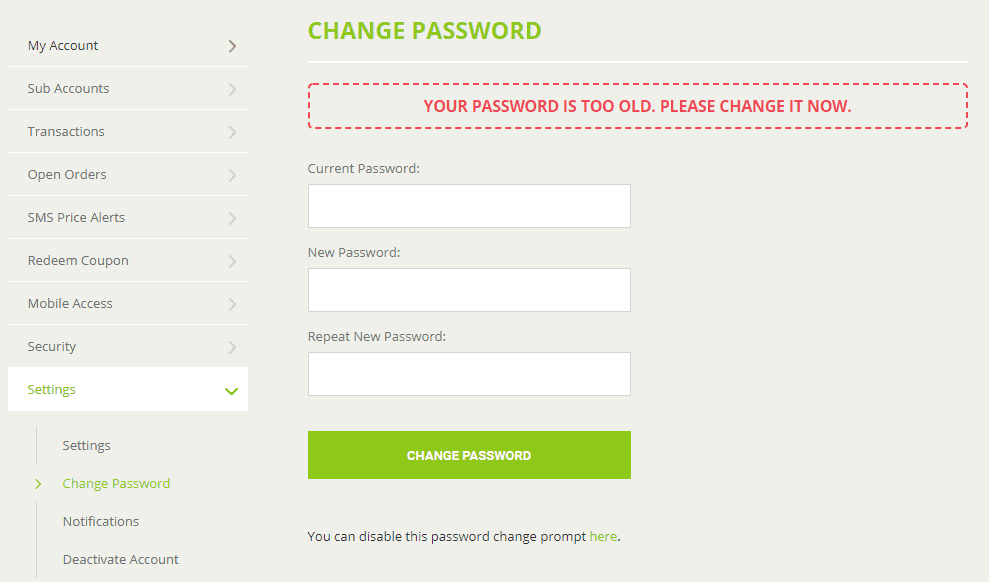Click the chevron beside Mobile Access
Image resolution: width=989 pixels, height=582 pixels.
point(232,304)
